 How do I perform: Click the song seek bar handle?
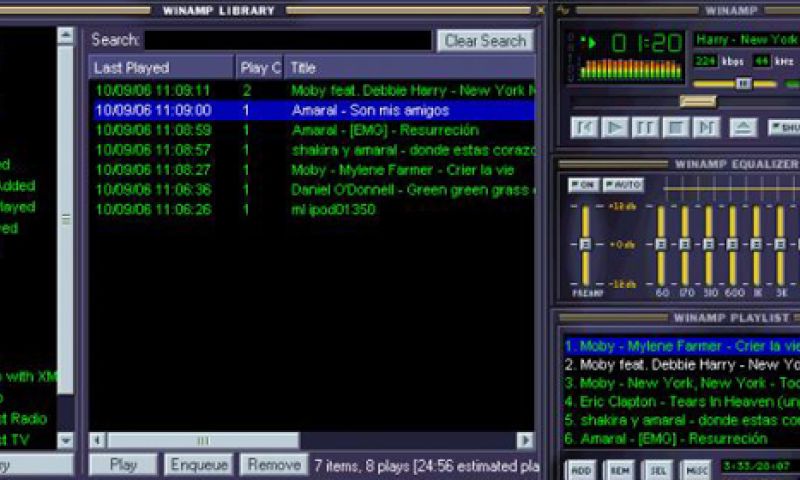(698, 102)
